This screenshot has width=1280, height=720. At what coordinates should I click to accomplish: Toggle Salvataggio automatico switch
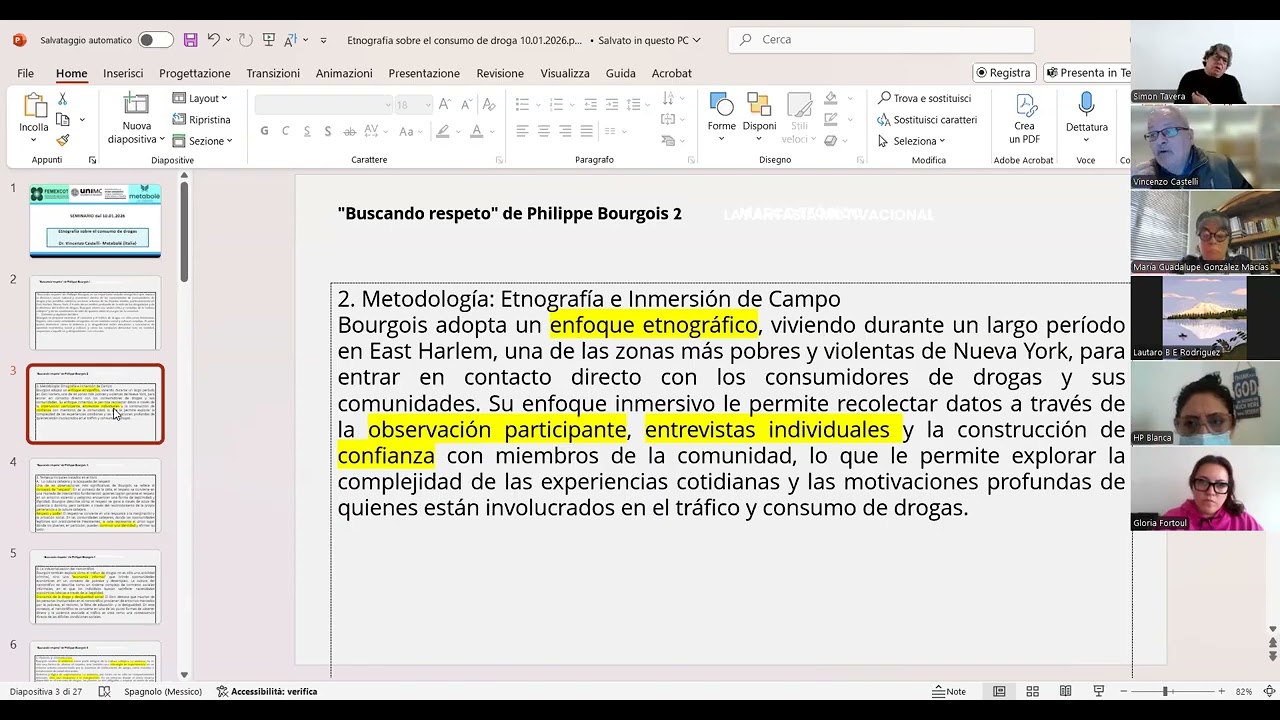tap(155, 40)
